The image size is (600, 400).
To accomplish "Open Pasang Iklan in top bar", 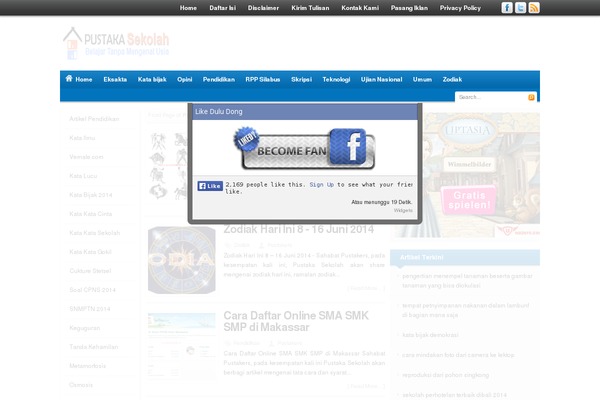I will pyautogui.click(x=409, y=8).
